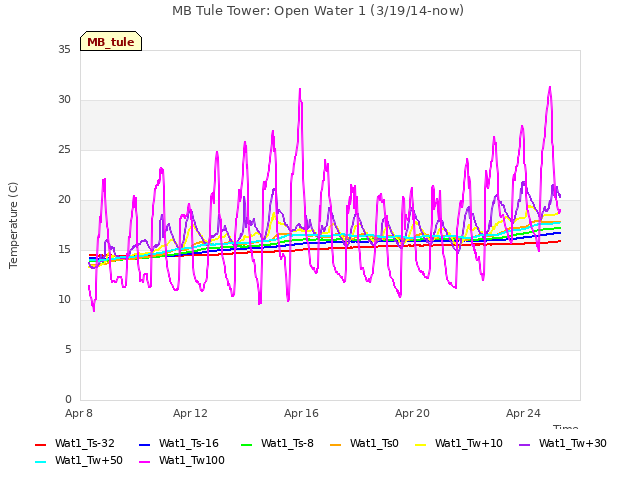
Task: Click the orange Wat1_Ts0 legend swatch
Action: pyautogui.click(x=336, y=444)
